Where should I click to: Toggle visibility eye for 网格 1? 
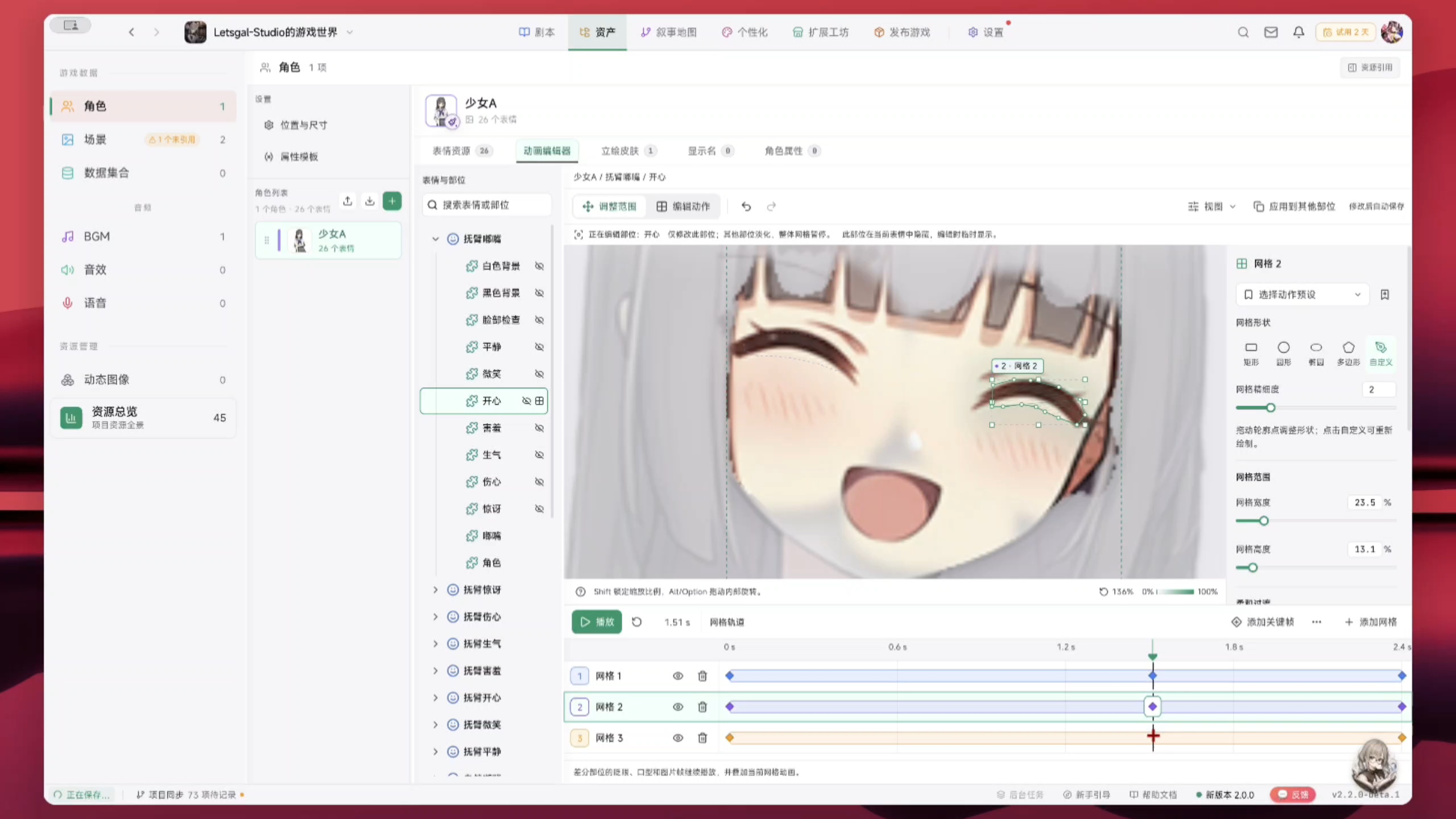[678, 676]
